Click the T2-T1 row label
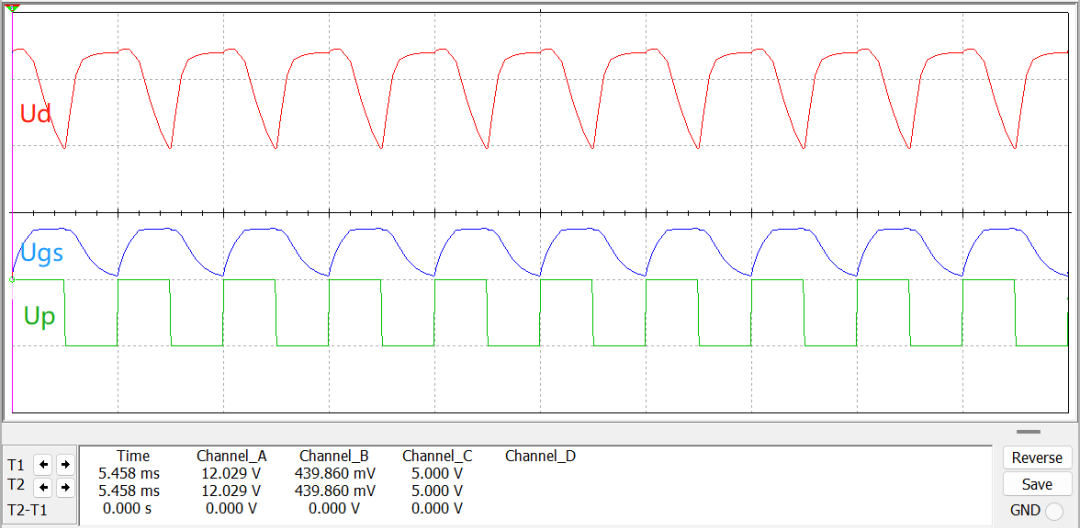 coord(28,509)
